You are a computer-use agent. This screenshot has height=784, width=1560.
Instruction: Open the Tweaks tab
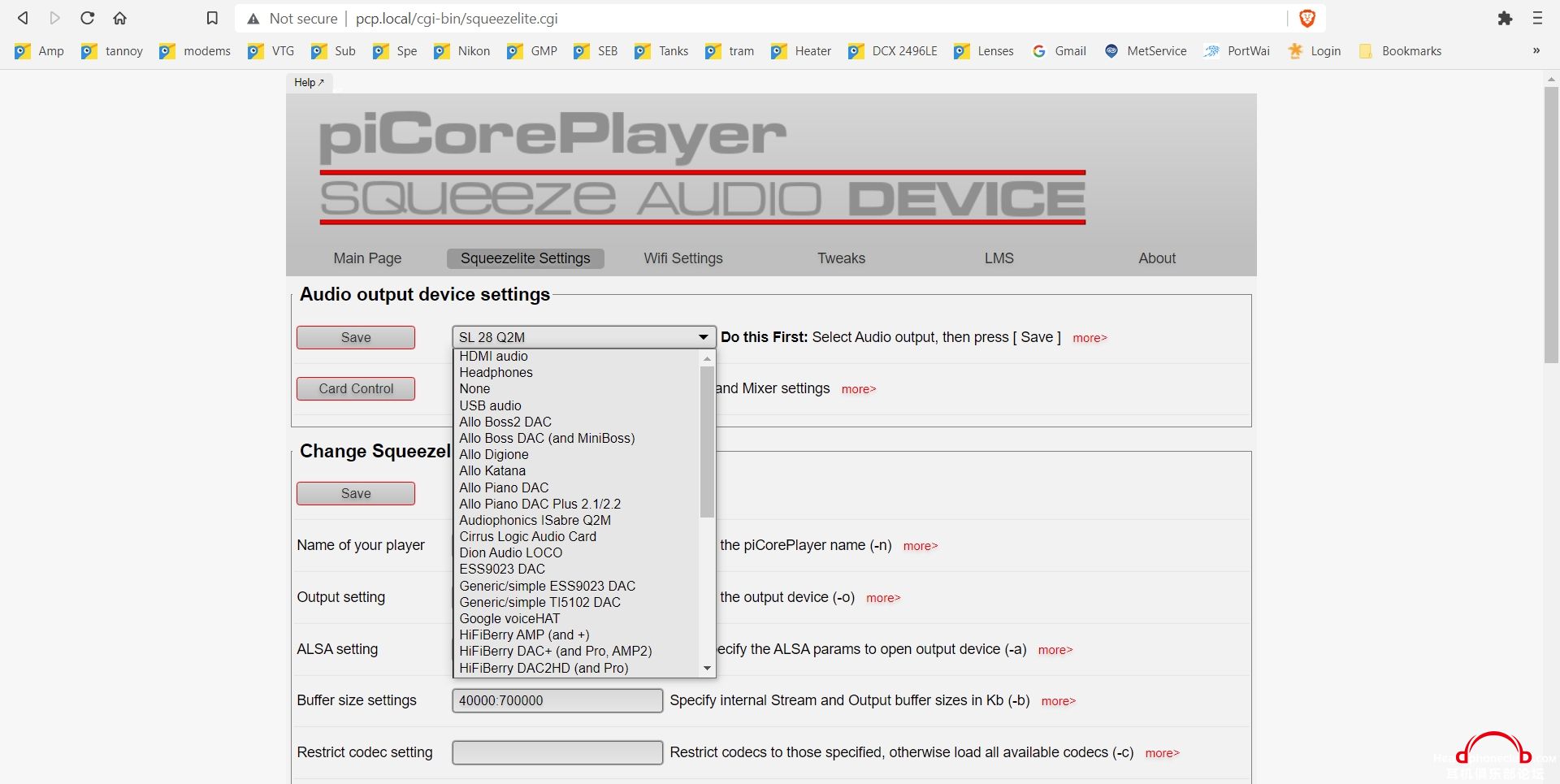pyautogui.click(x=841, y=258)
